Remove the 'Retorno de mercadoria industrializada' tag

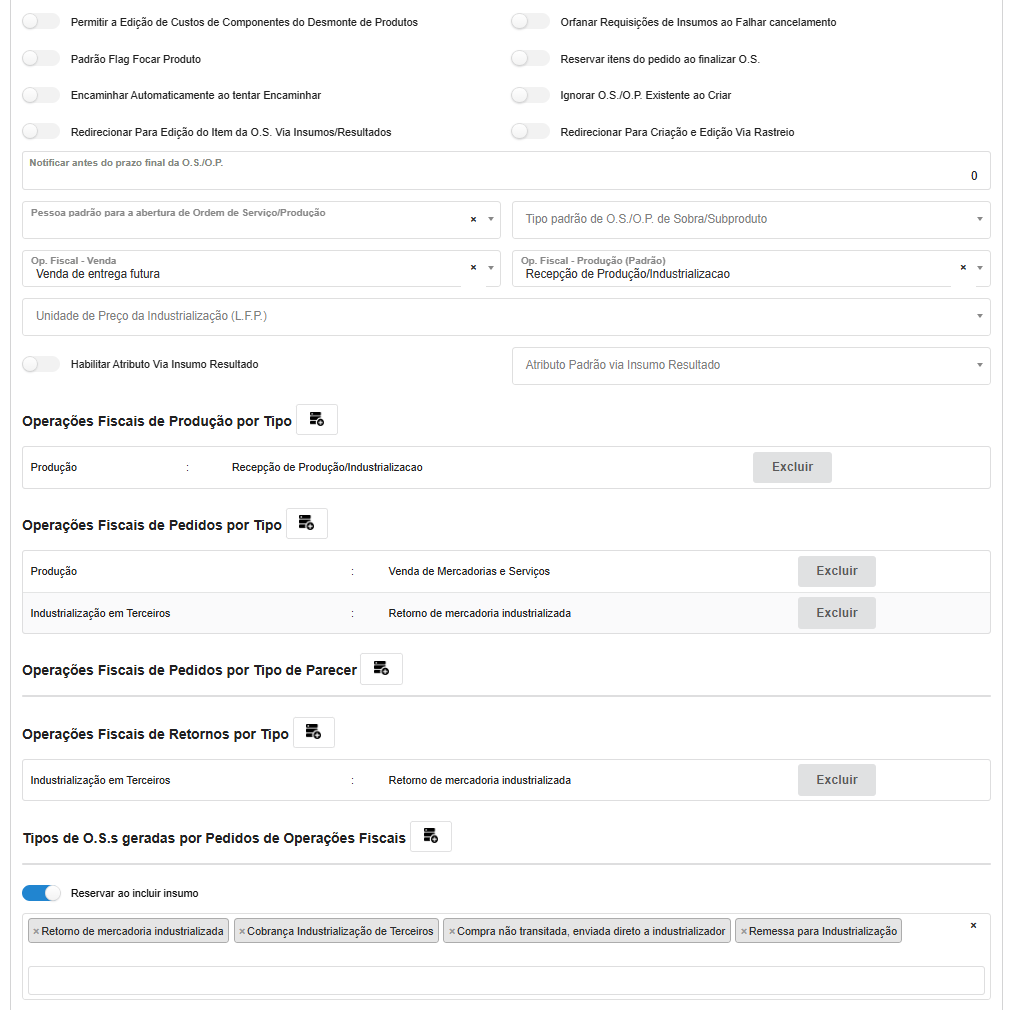pyautogui.click(x=36, y=931)
